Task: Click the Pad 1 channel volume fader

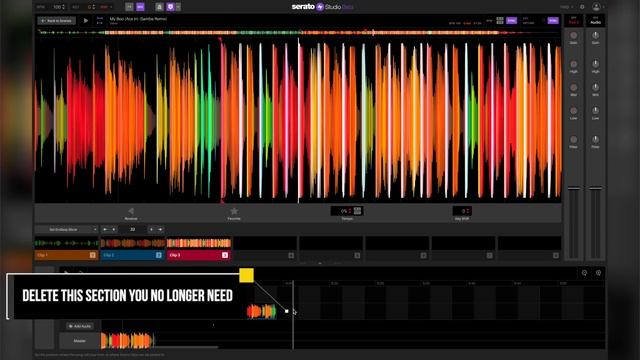Action: point(573,188)
